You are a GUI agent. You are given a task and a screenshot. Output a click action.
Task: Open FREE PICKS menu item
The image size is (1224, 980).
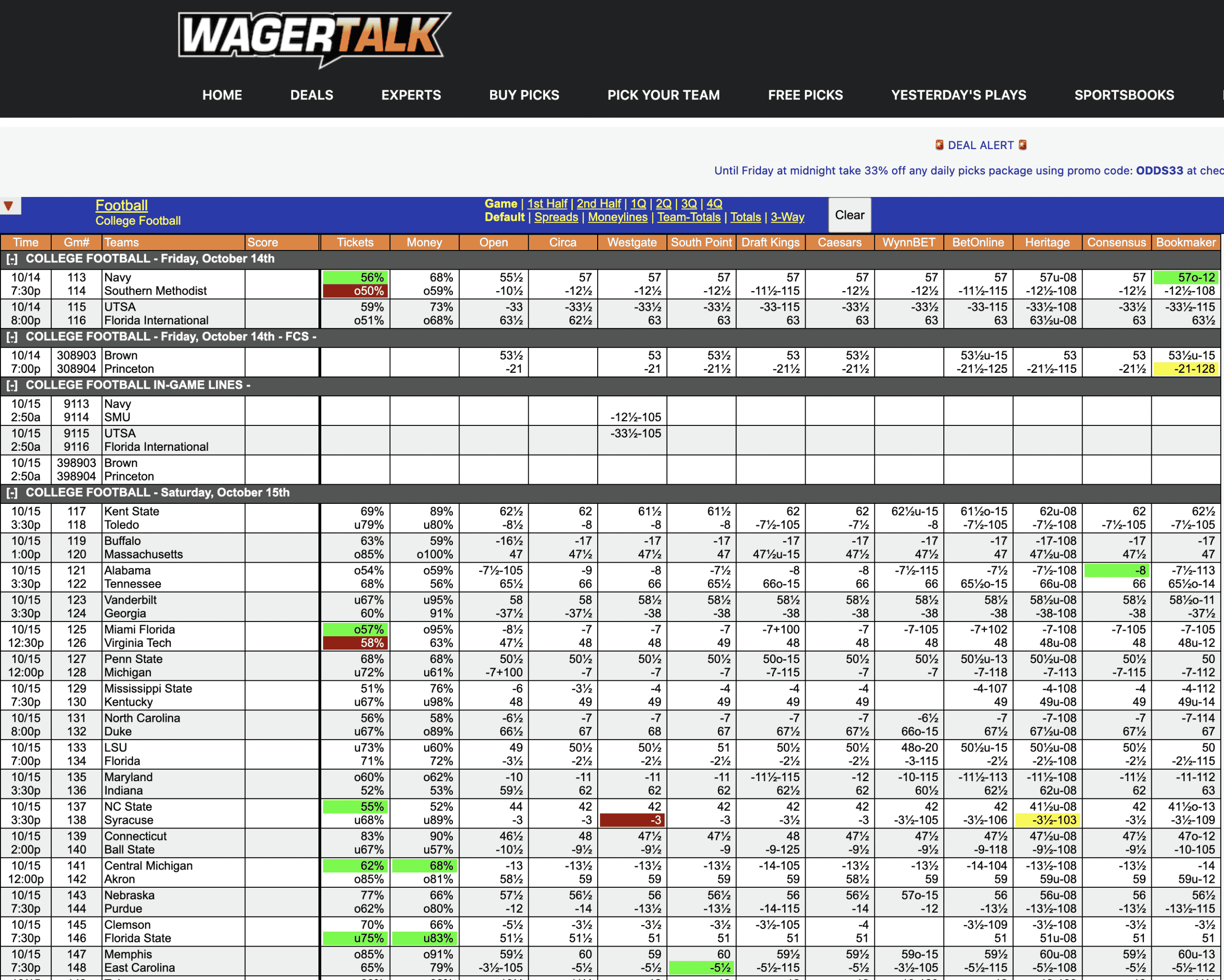point(805,96)
